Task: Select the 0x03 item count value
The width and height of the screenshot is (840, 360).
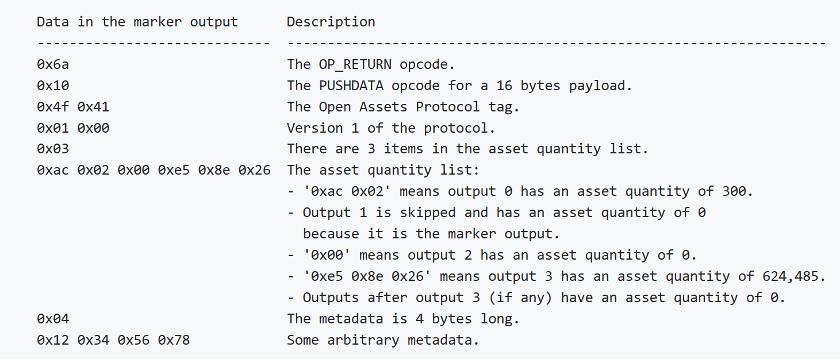Action: 52,149
